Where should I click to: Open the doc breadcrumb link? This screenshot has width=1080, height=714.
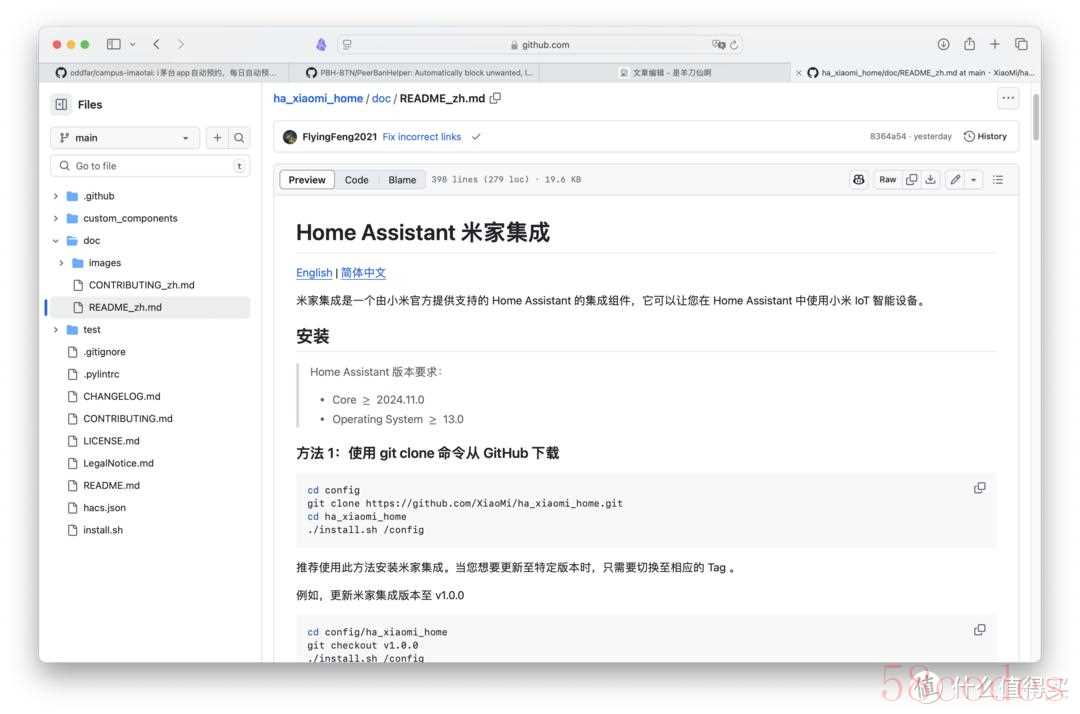point(381,98)
